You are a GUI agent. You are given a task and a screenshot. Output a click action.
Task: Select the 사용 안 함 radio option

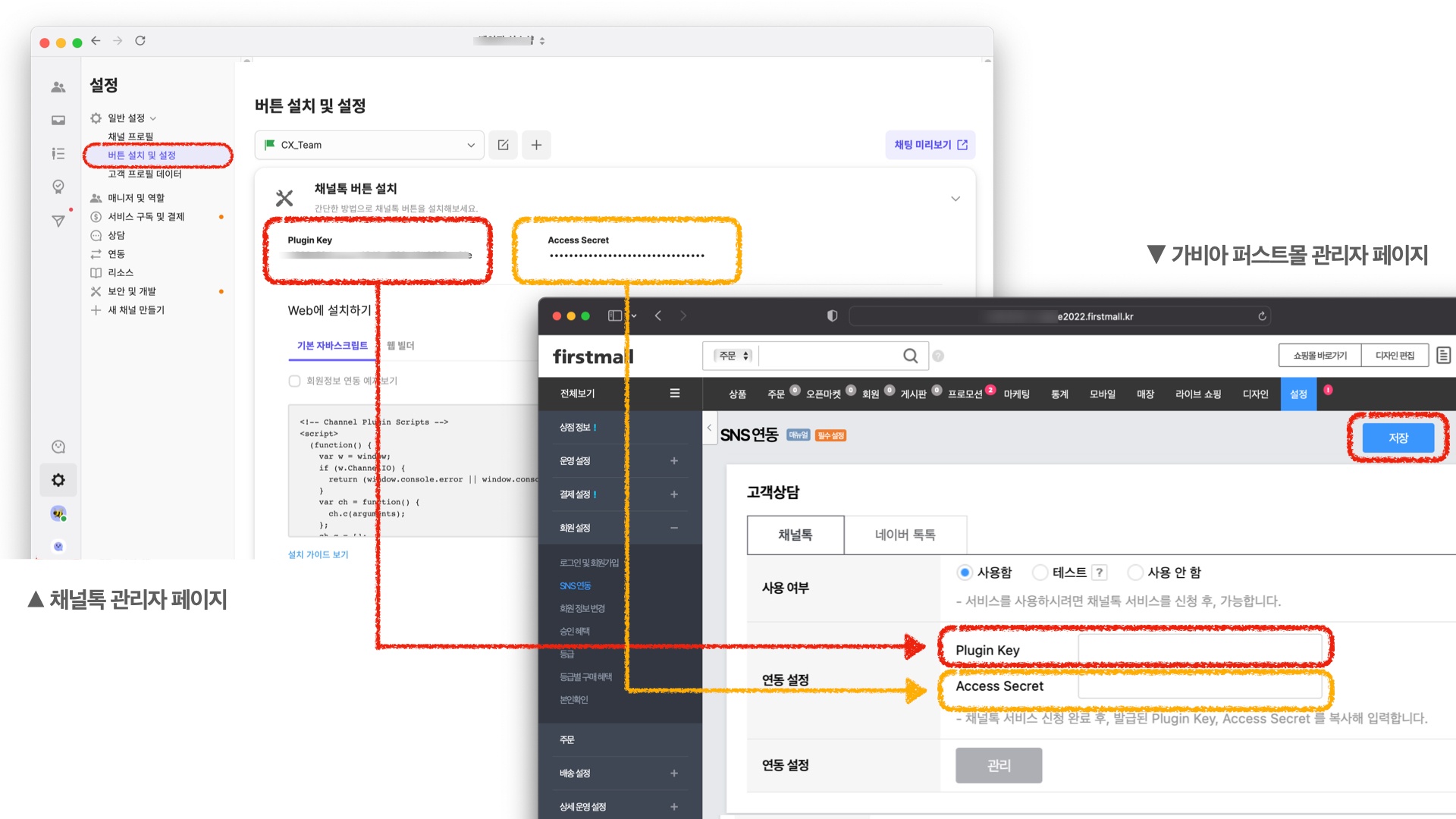pos(1134,573)
